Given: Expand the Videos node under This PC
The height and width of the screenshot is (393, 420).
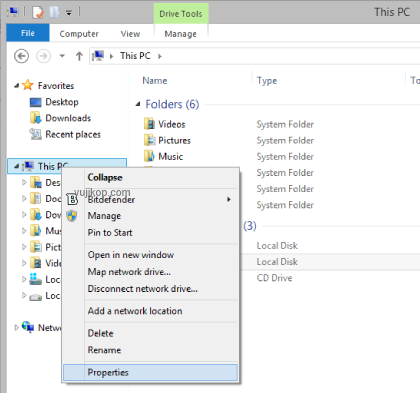Looking at the screenshot, I should (24, 263).
